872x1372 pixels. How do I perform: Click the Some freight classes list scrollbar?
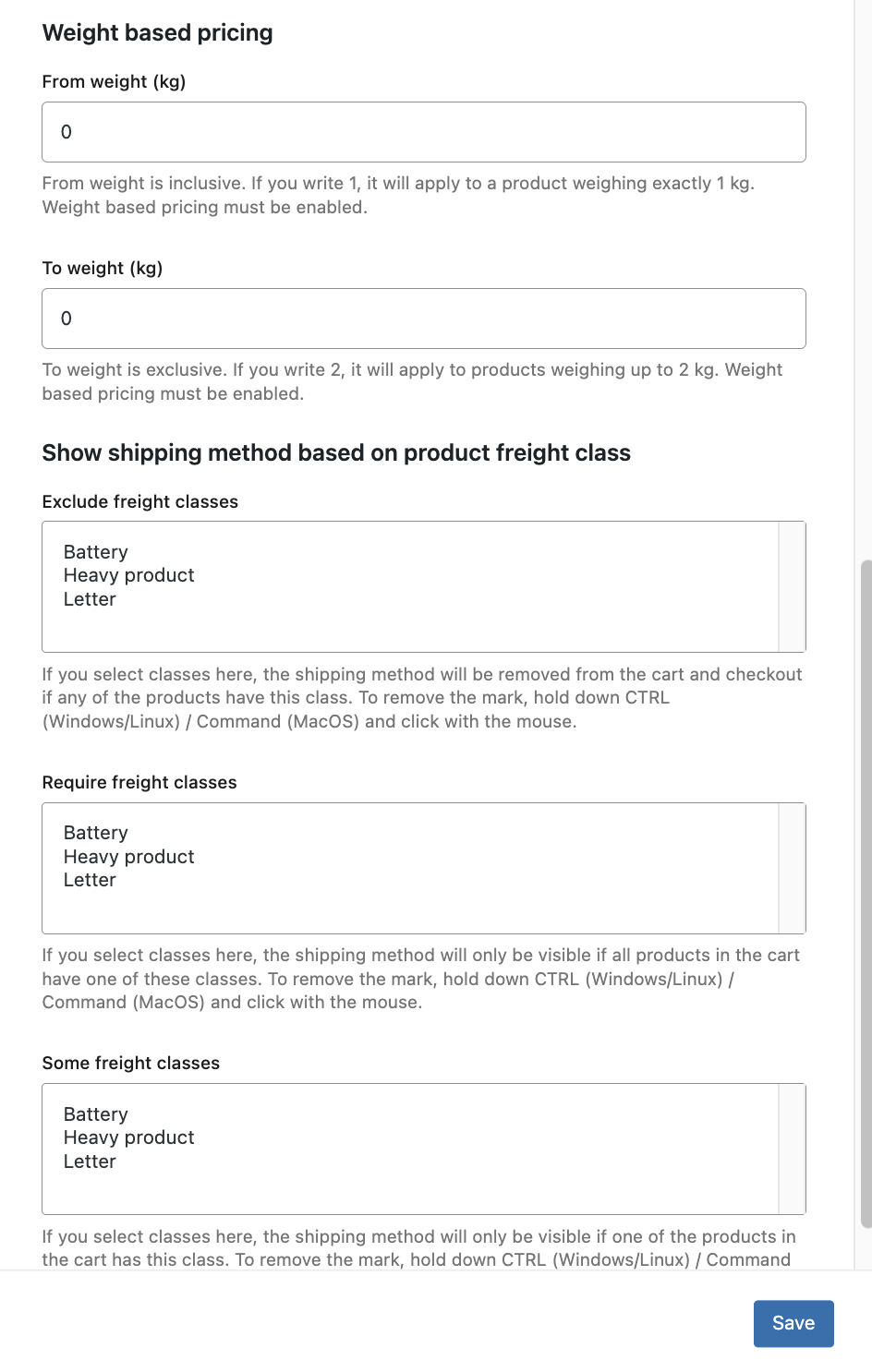pyautogui.click(x=792, y=1149)
